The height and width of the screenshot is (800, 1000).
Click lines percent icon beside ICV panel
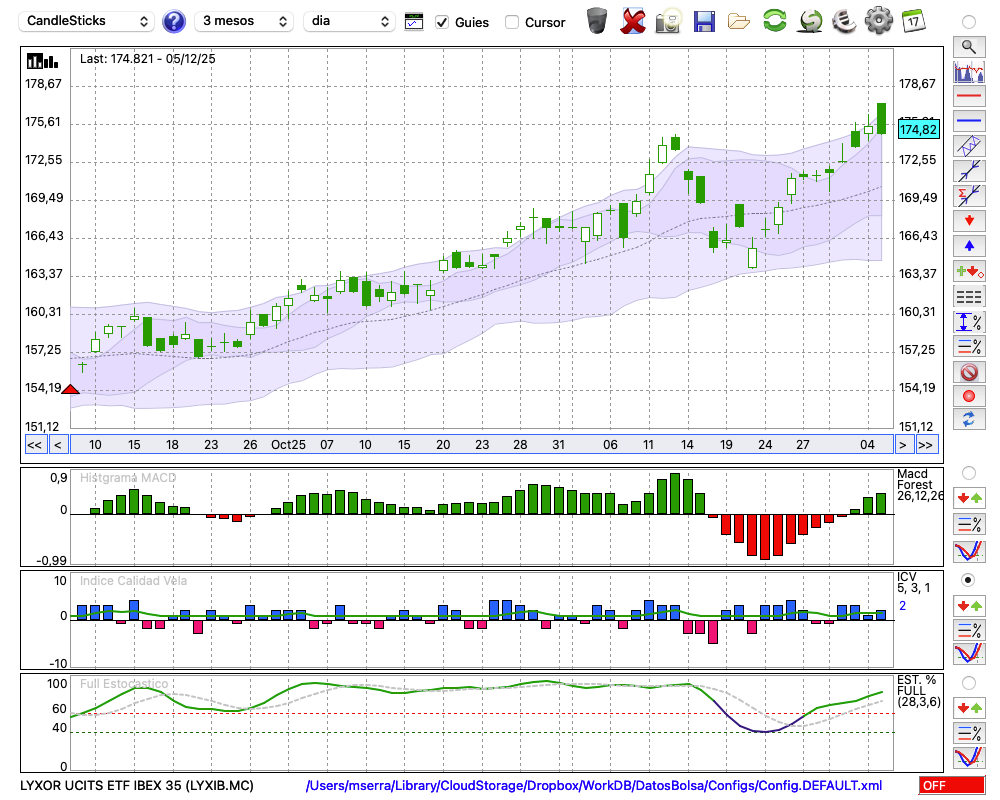tap(969, 630)
